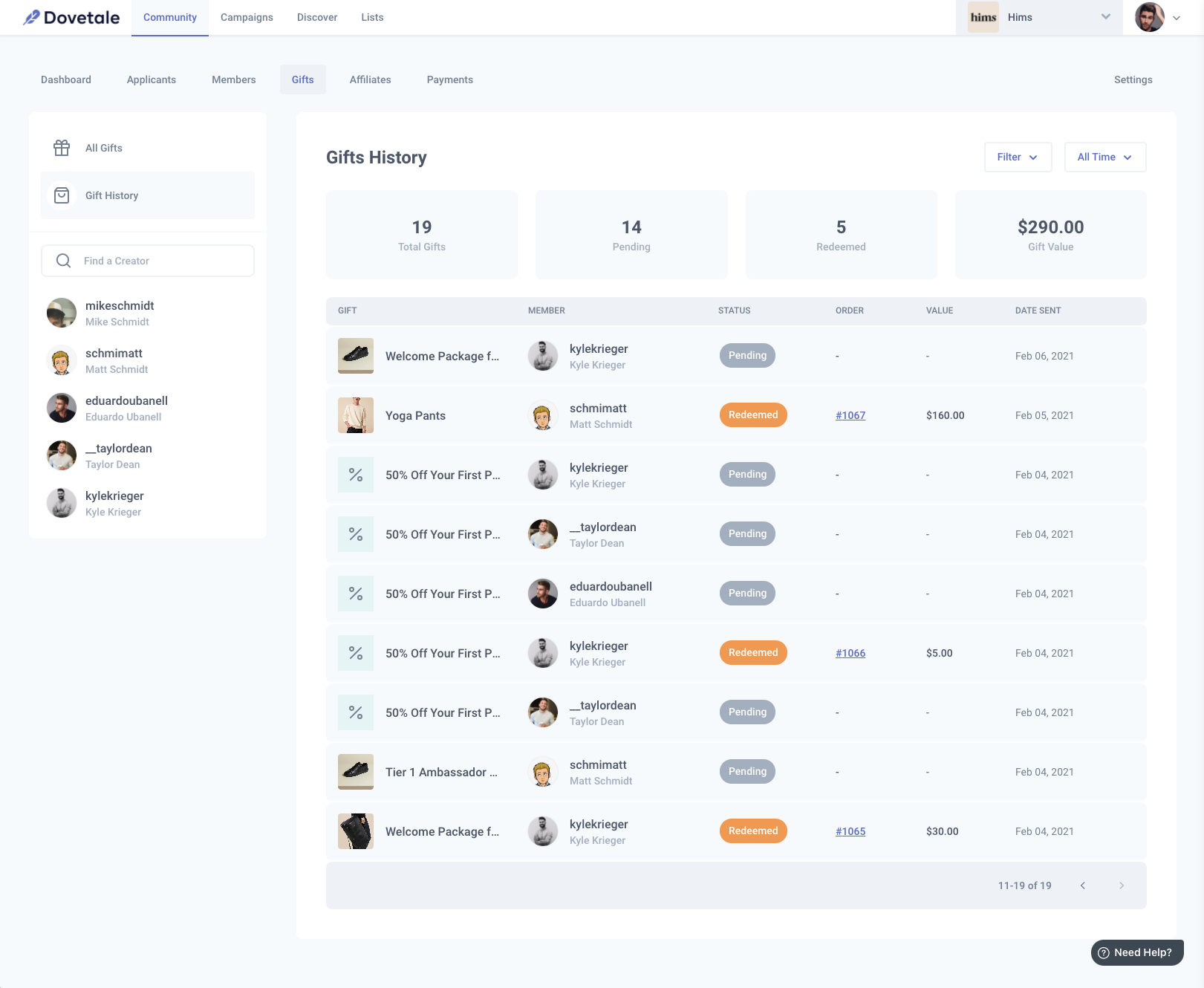Image resolution: width=1204 pixels, height=988 pixels.
Task: Click schmimatt's avatar in Yoga Pants row
Action: tap(543, 415)
